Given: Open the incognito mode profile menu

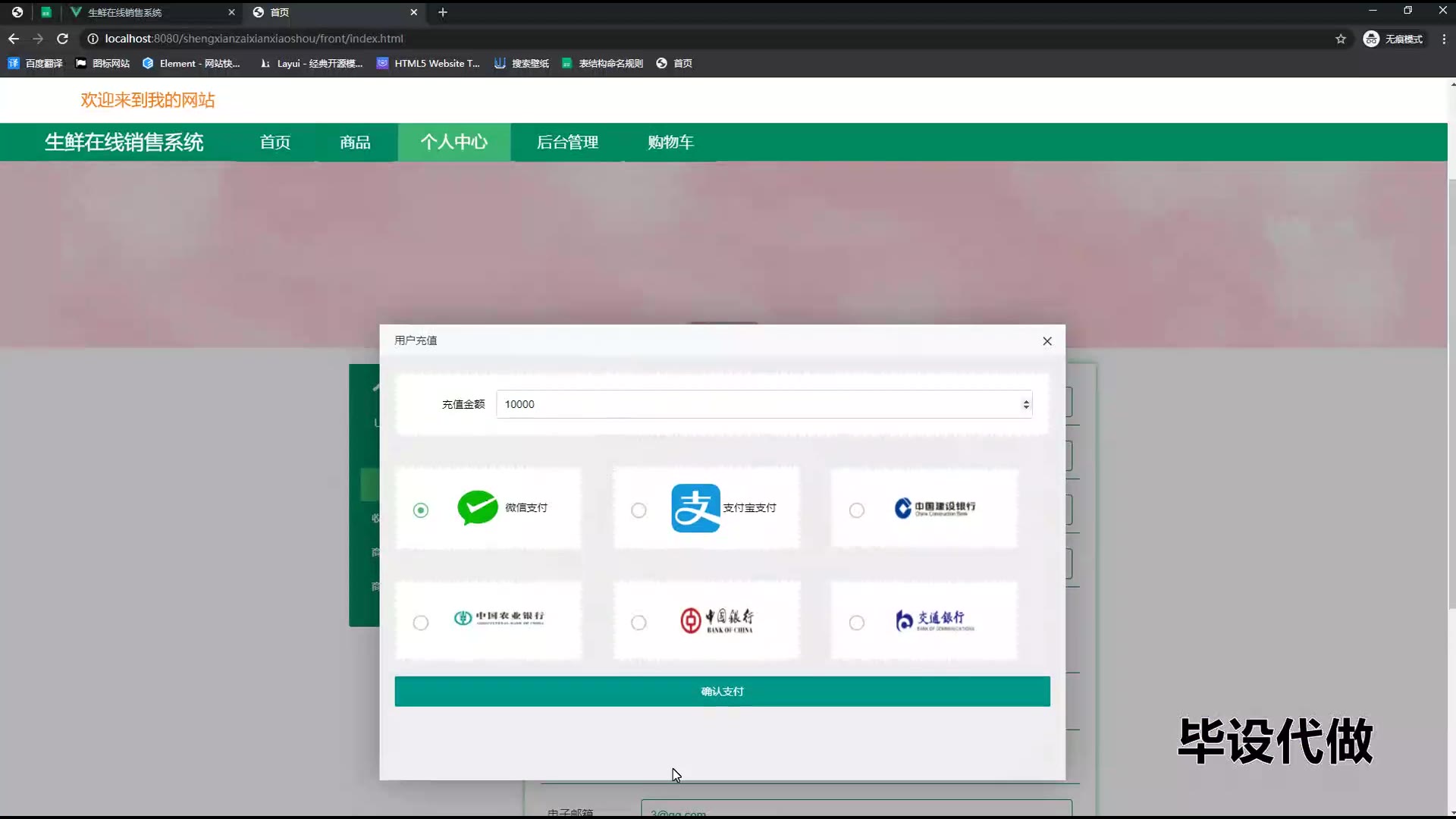Looking at the screenshot, I should [x=1392, y=39].
